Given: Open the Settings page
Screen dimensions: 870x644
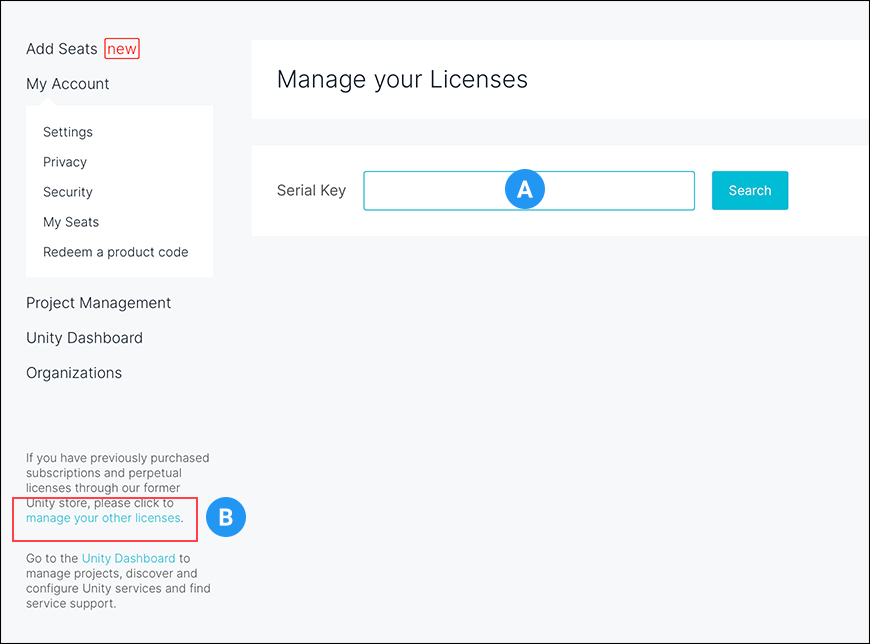Looking at the screenshot, I should (67, 131).
